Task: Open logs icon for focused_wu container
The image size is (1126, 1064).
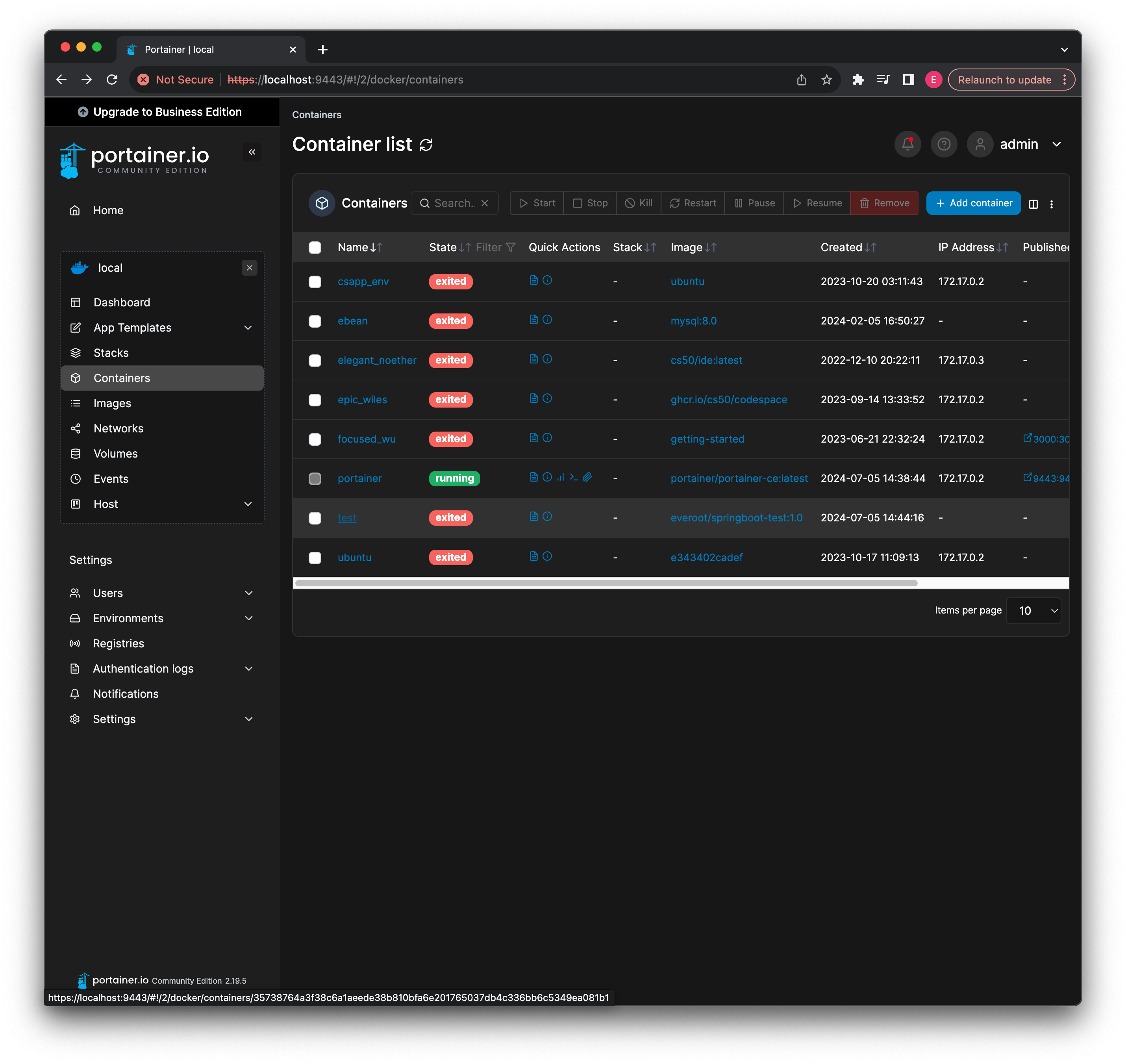Action: point(533,438)
